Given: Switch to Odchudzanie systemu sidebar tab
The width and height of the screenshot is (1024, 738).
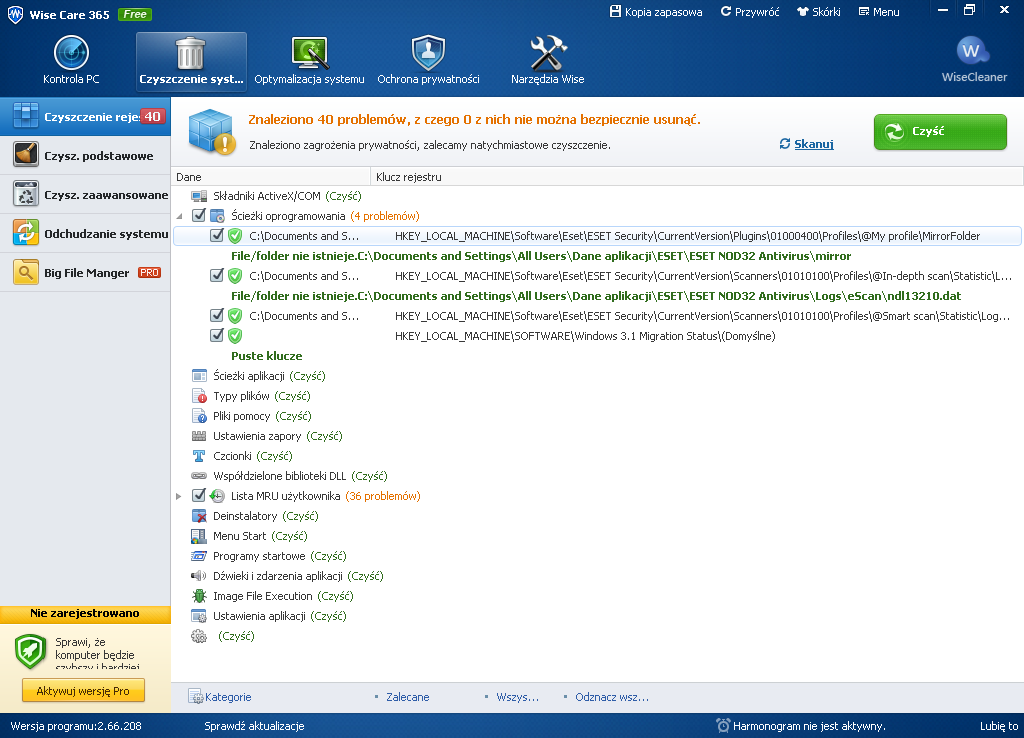Looking at the screenshot, I should [x=85, y=233].
